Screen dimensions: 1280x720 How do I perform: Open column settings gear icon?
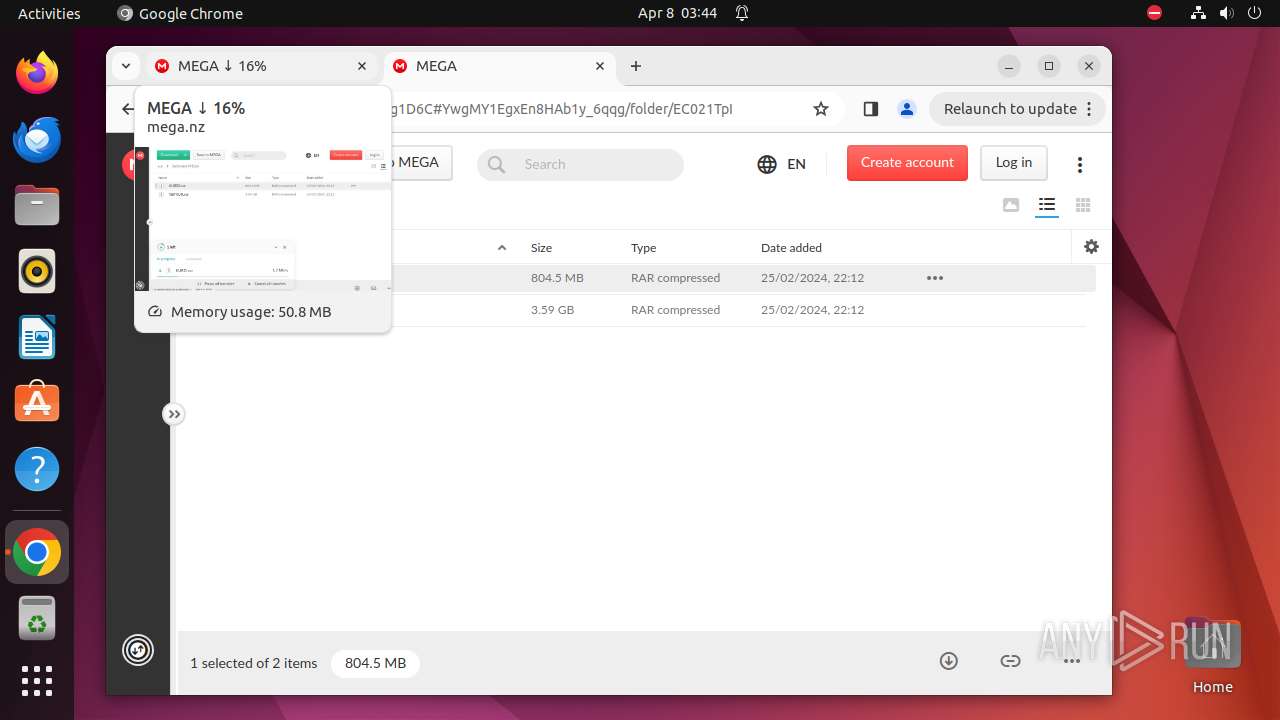click(x=1091, y=246)
